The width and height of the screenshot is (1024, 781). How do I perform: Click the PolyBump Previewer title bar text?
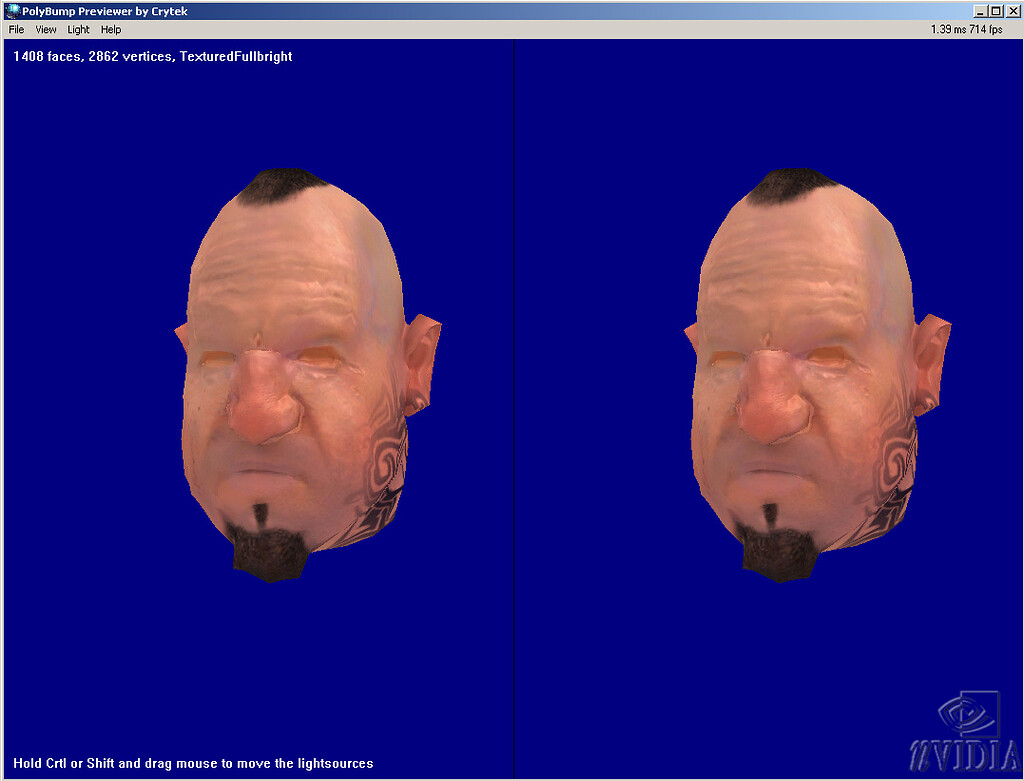105,11
